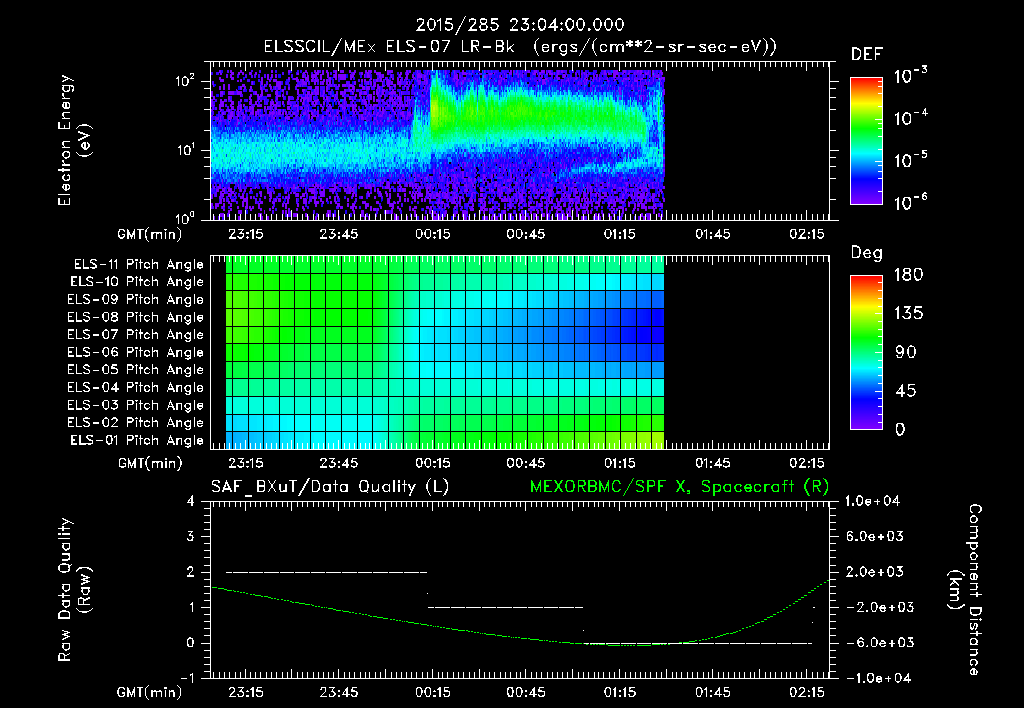Screen dimensions: 1024x708
Task: Click the data quality line at level 1
Action: [505, 607]
